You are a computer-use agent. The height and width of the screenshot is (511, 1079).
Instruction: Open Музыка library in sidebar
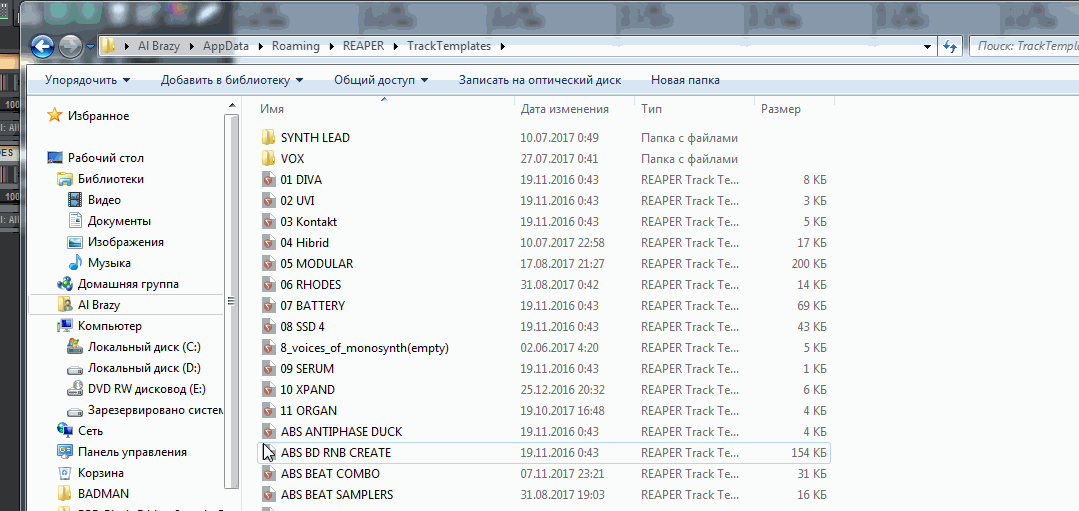pos(109,263)
